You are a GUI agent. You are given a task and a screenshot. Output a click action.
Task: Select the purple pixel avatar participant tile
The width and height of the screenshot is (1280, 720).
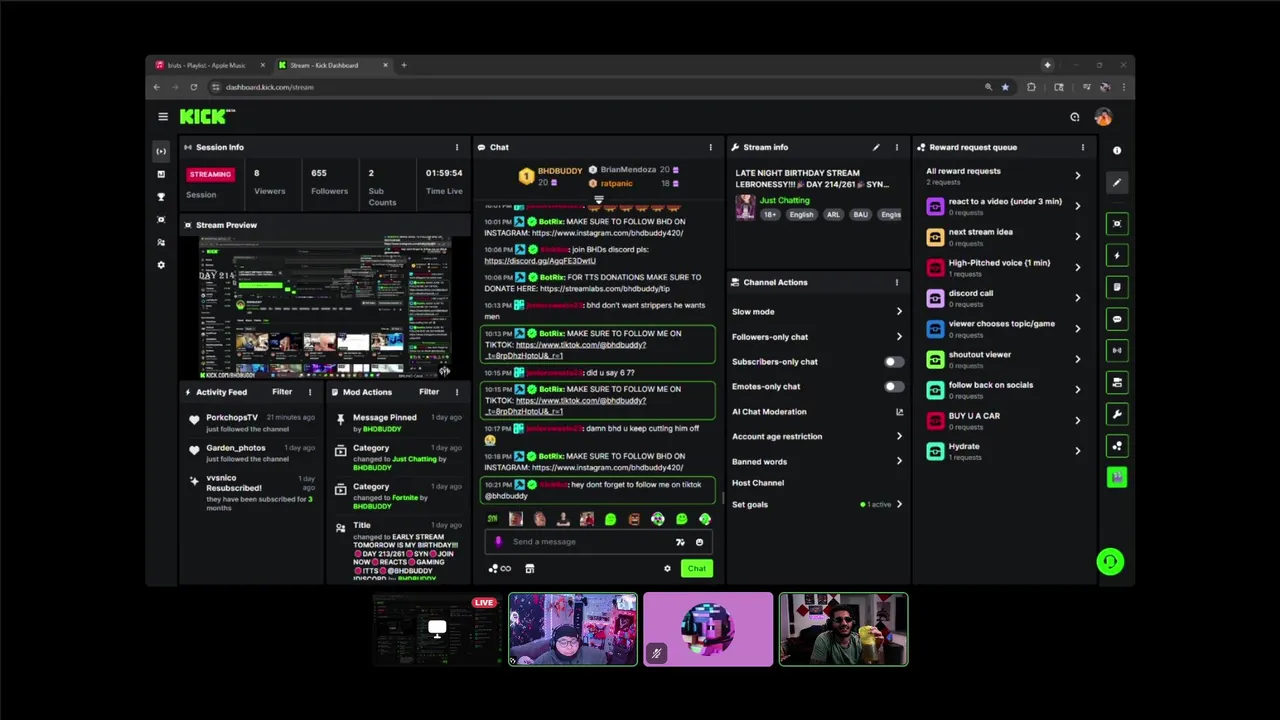708,629
